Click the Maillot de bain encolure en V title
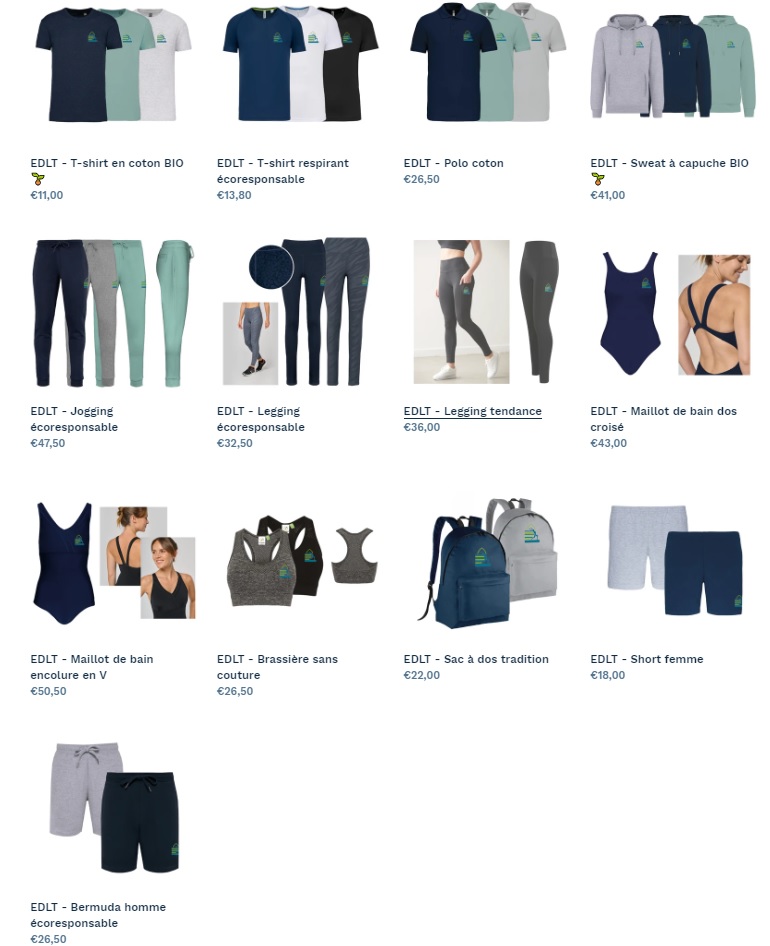The image size is (770, 946). 92,667
